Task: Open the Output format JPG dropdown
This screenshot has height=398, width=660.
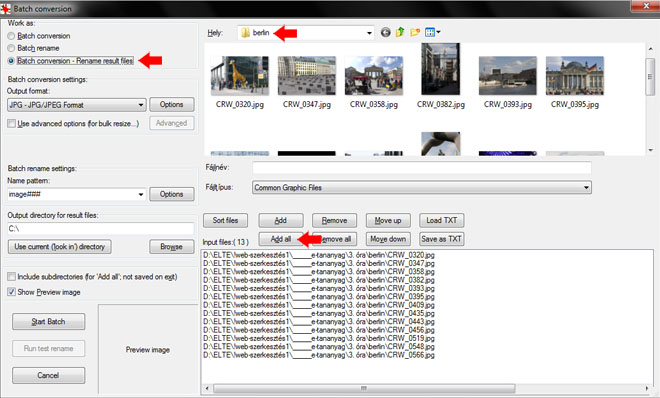Action: click(x=76, y=105)
